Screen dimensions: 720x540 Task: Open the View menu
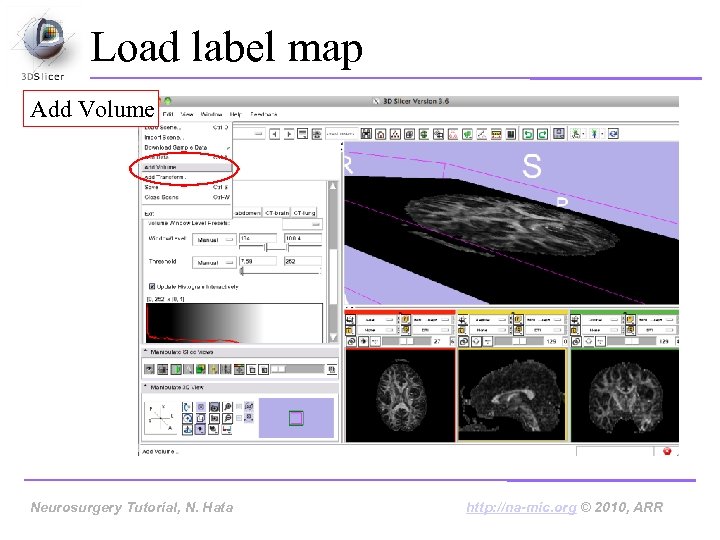[187, 114]
